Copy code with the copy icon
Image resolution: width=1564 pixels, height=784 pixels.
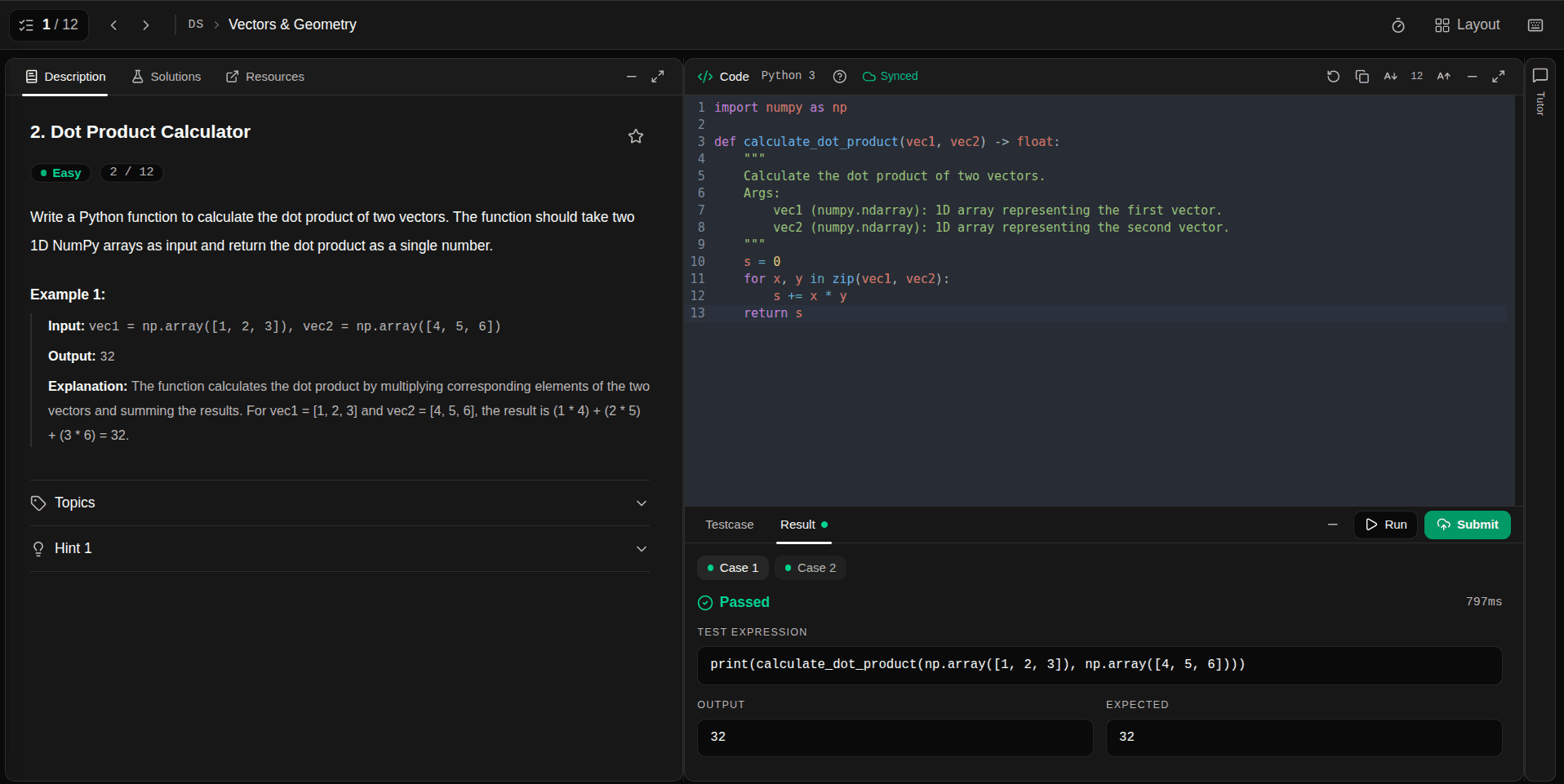[1362, 77]
